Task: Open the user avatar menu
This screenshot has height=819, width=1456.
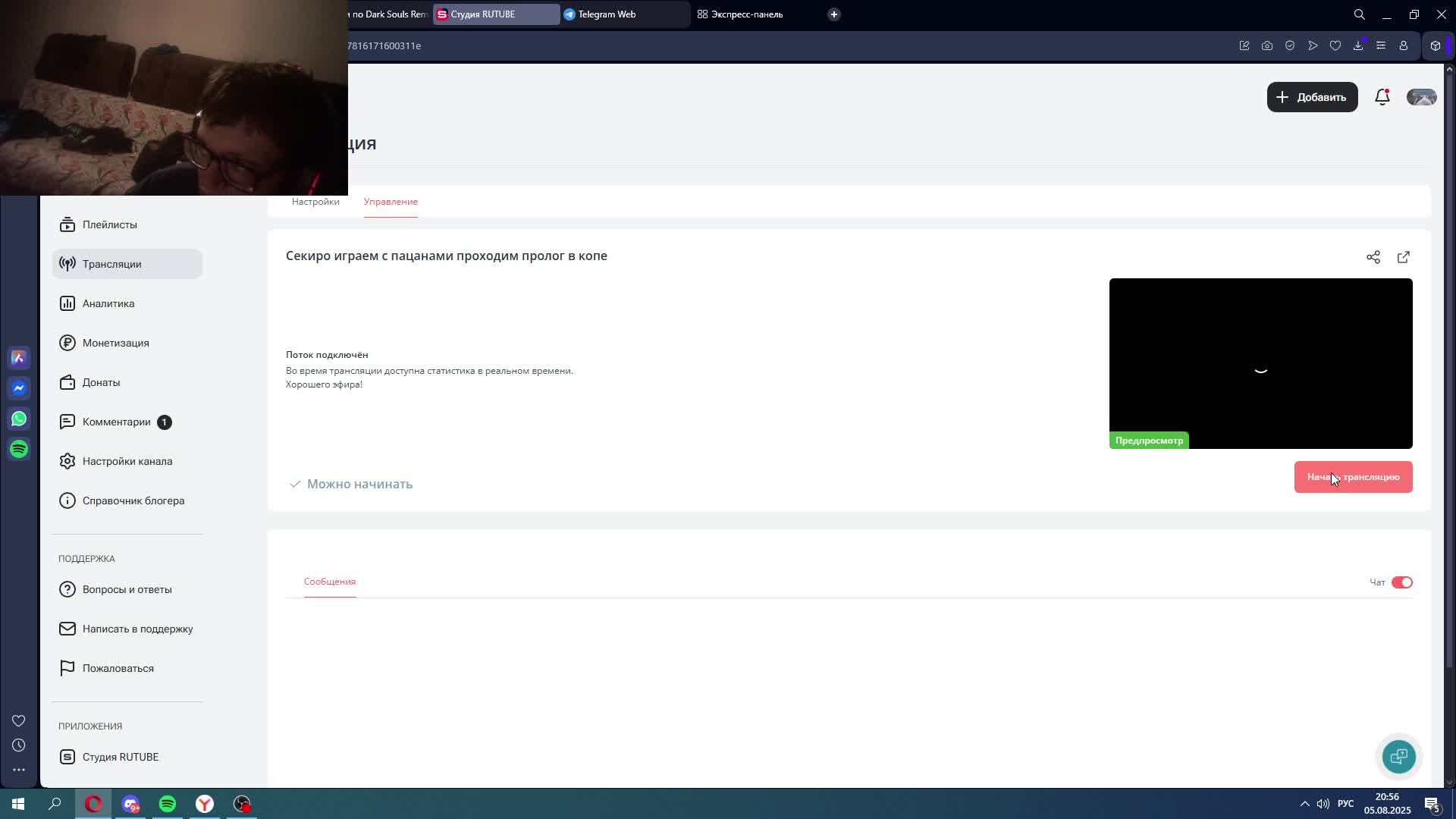Action: (x=1421, y=97)
